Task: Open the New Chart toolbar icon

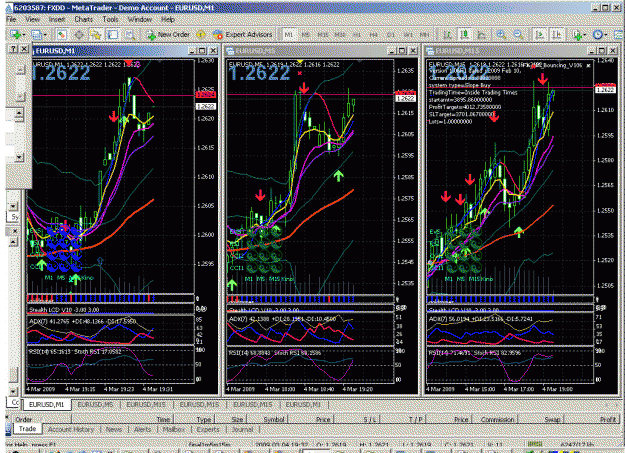Action: tap(16, 35)
